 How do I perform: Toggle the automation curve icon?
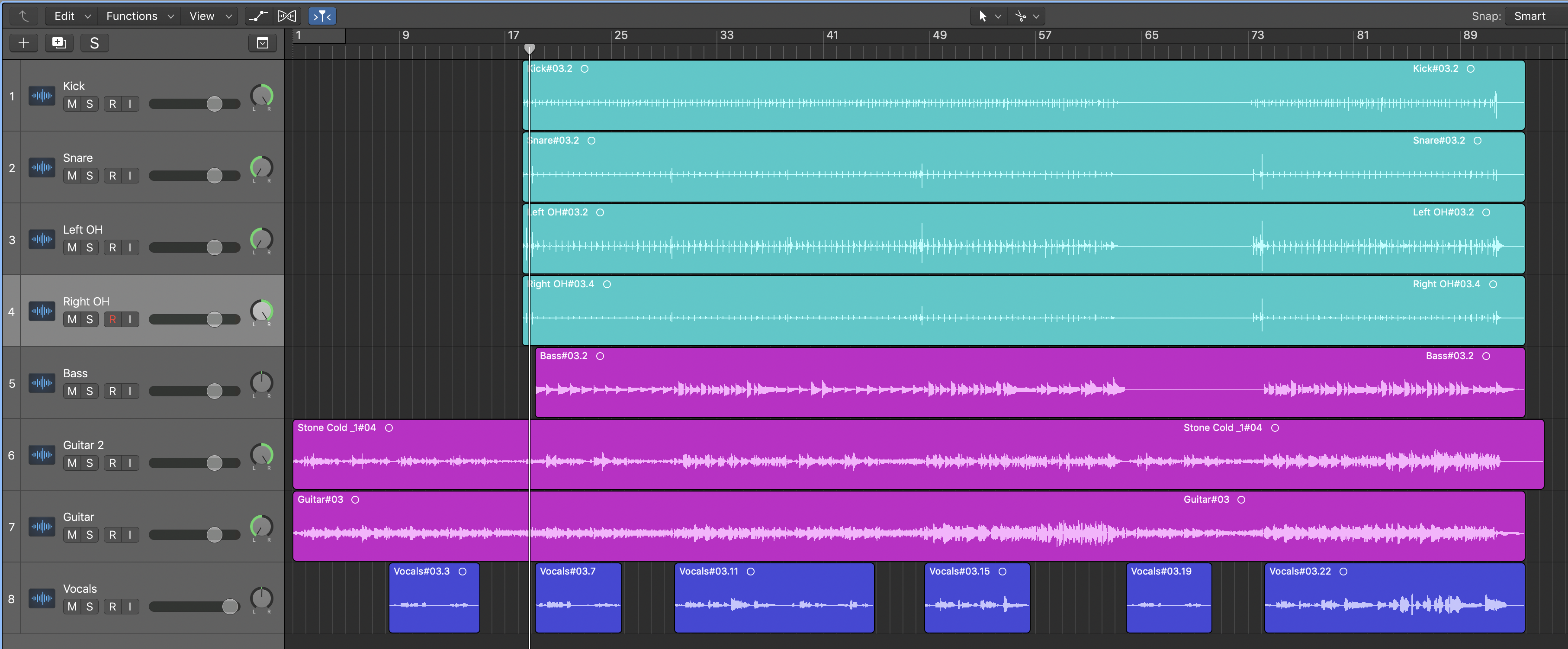pyautogui.click(x=258, y=16)
